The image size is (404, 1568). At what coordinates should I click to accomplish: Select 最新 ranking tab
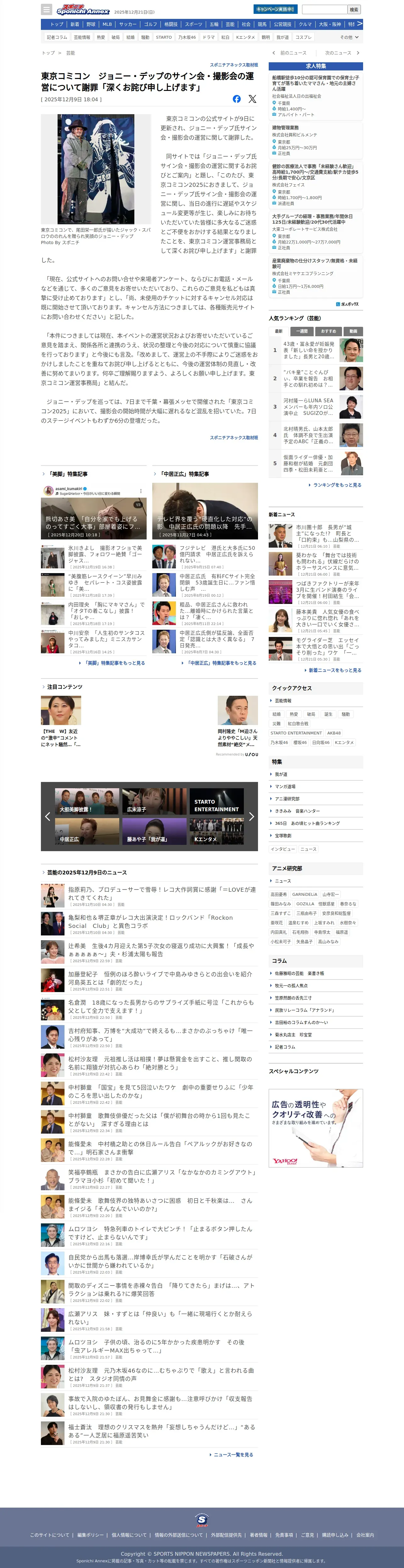tap(279, 331)
